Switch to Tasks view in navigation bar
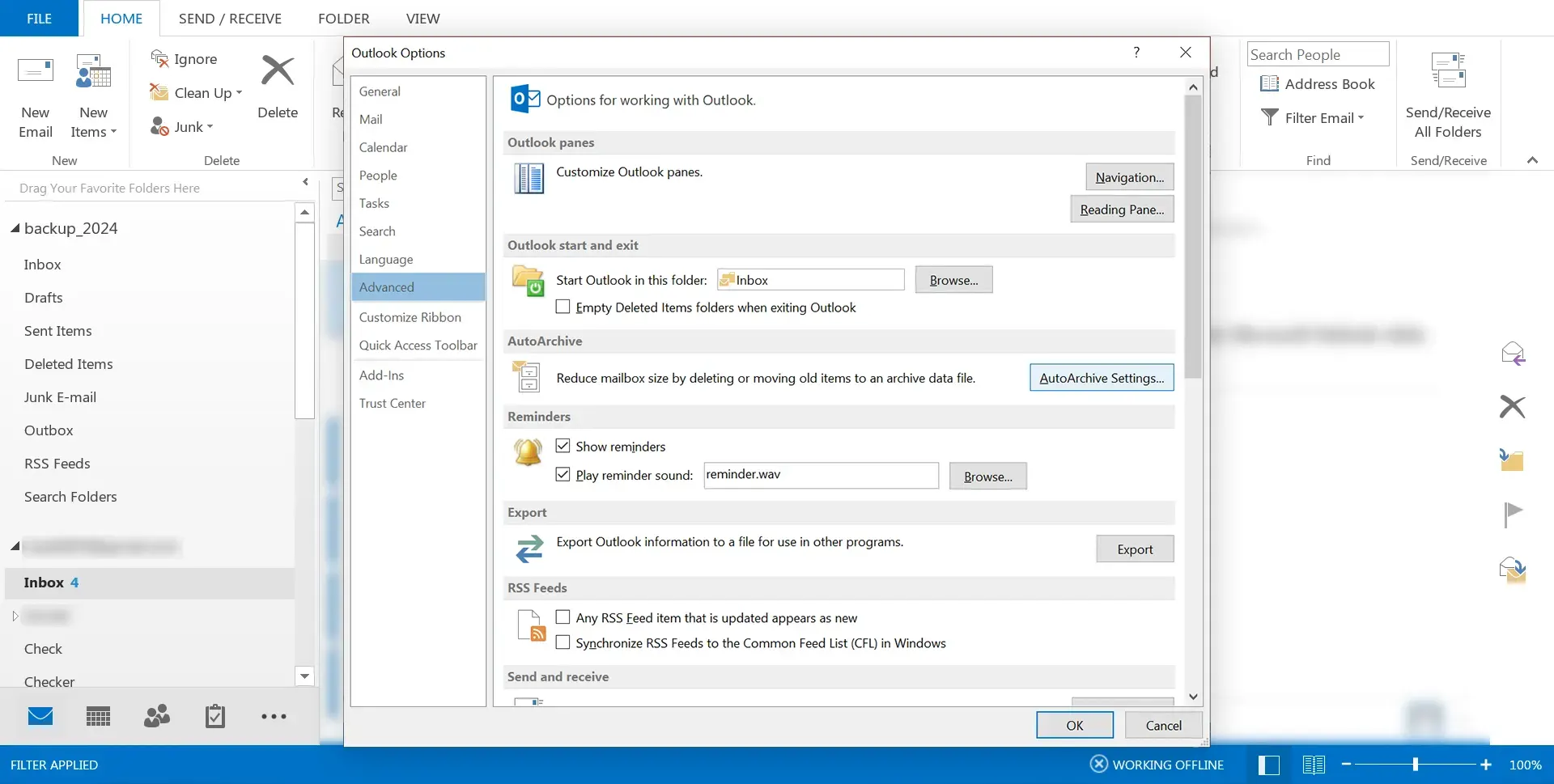This screenshot has height=784, width=1554. [215, 716]
